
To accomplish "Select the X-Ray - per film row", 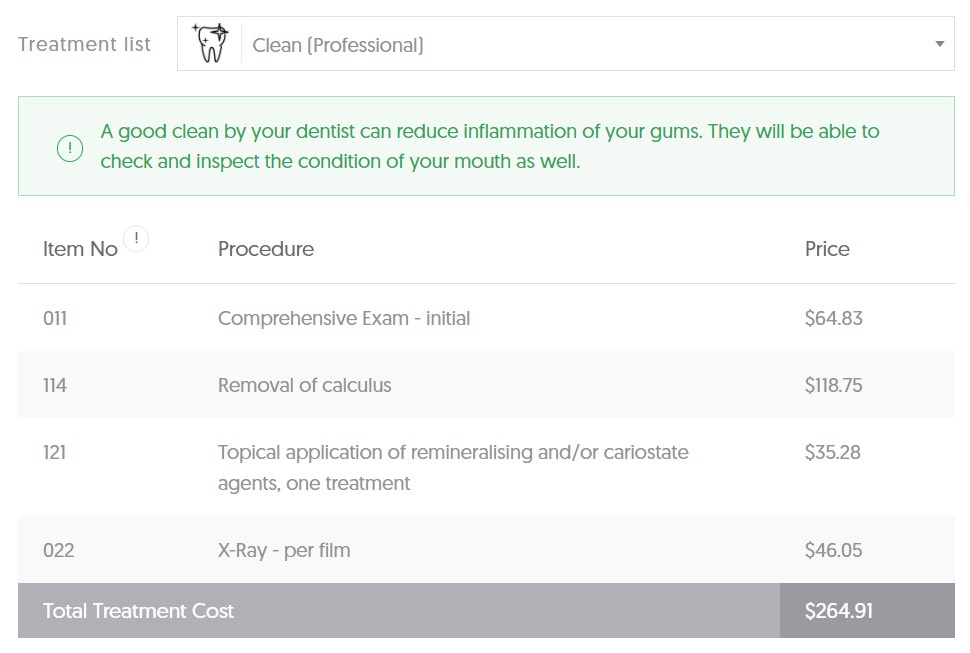I will pos(486,550).
